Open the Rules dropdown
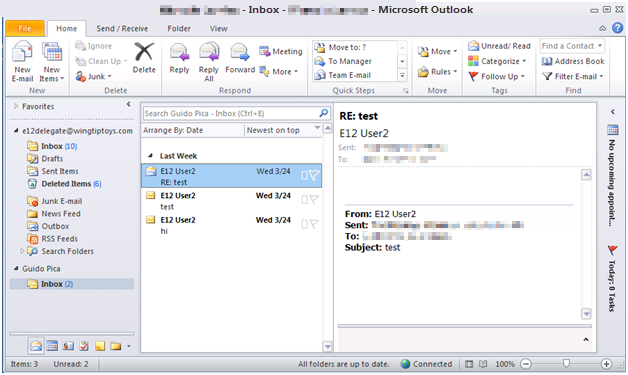Image resolution: width=628 pixels, height=375 pixels. pos(437,72)
